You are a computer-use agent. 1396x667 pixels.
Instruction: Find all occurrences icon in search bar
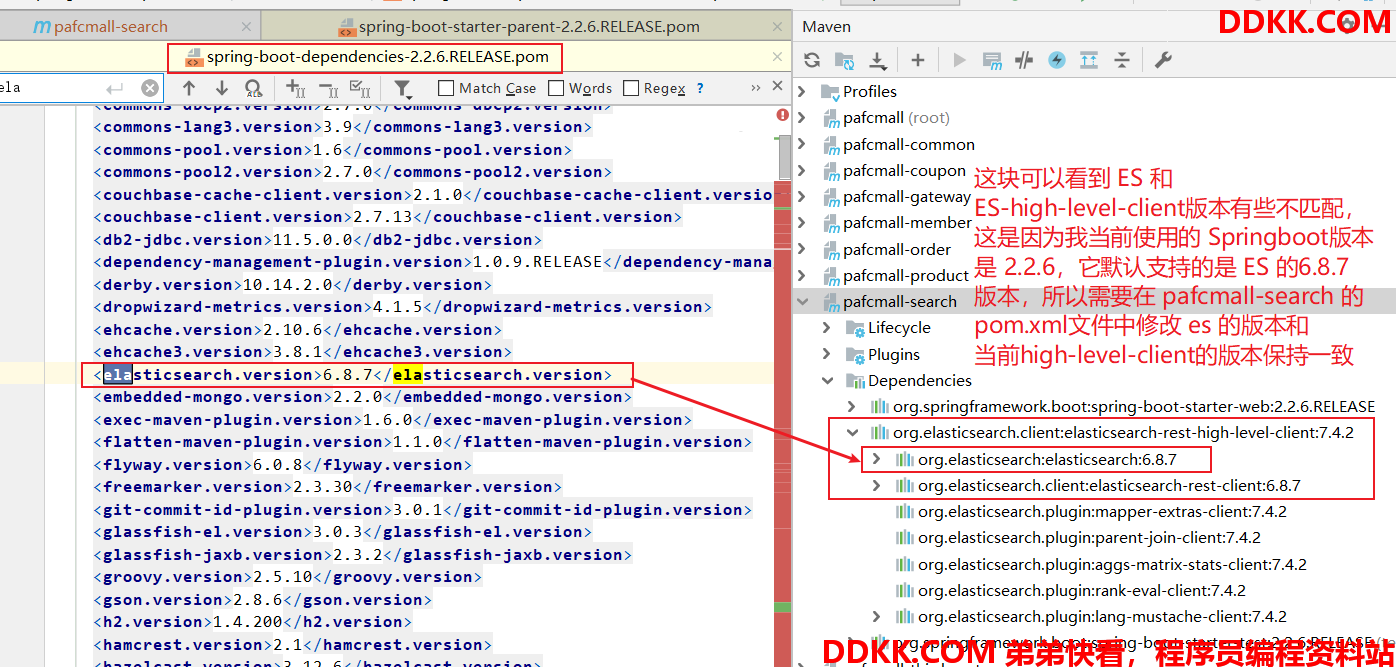click(254, 88)
